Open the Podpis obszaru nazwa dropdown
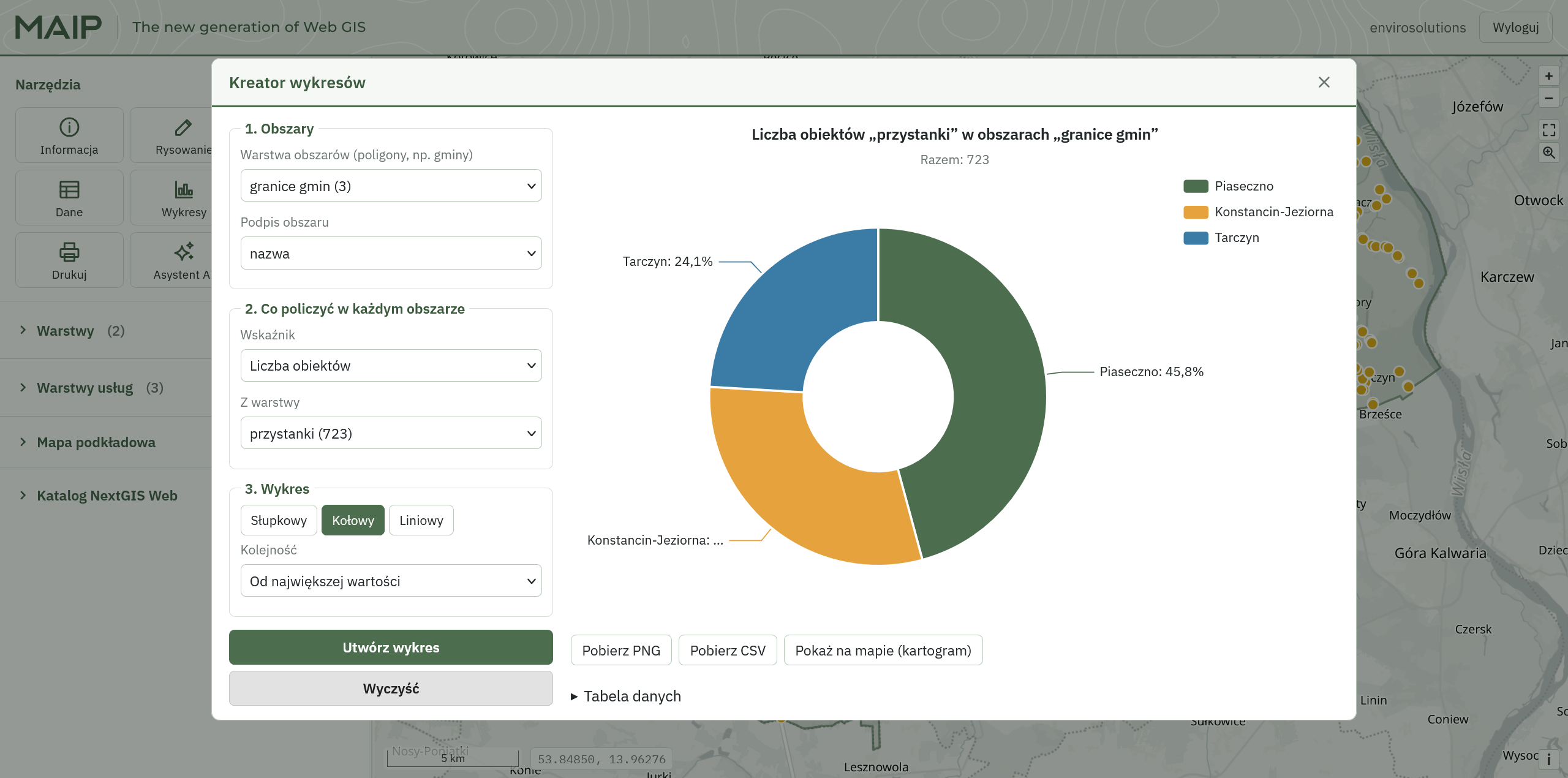This screenshot has height=778, width=1568. click(x=391, y=253)
